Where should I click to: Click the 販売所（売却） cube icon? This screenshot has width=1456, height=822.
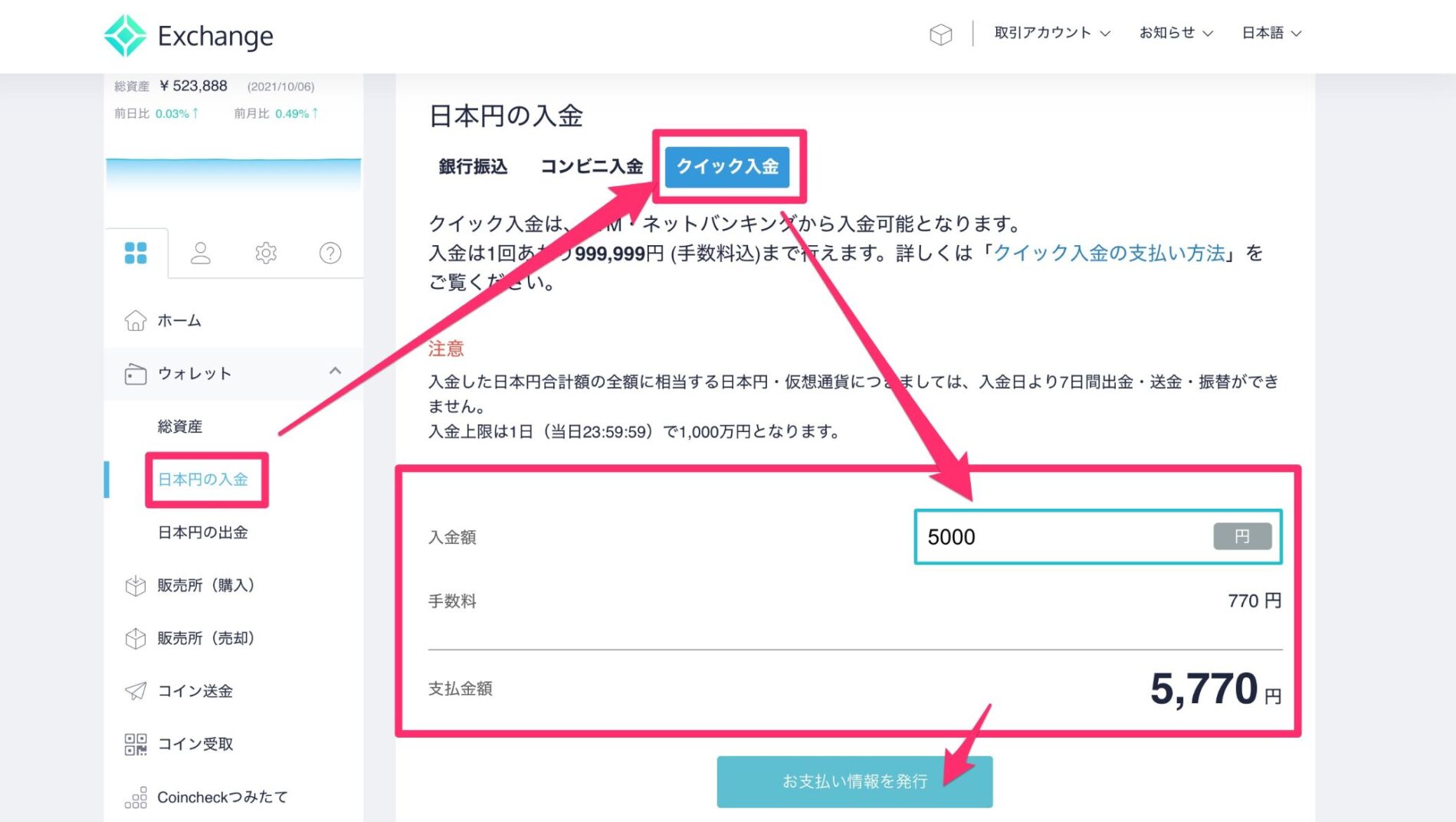(136, 638)
